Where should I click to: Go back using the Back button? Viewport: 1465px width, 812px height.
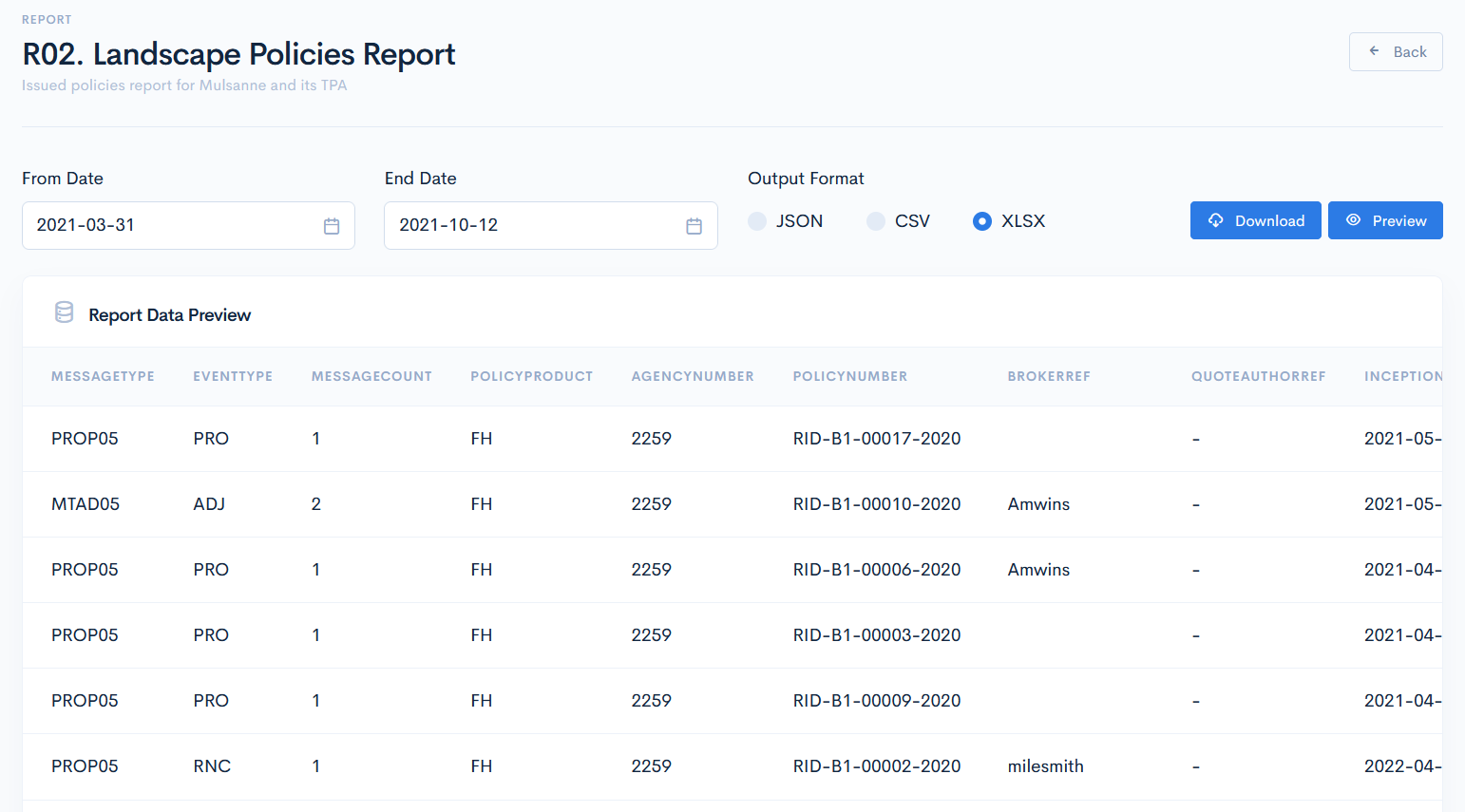1396,52
